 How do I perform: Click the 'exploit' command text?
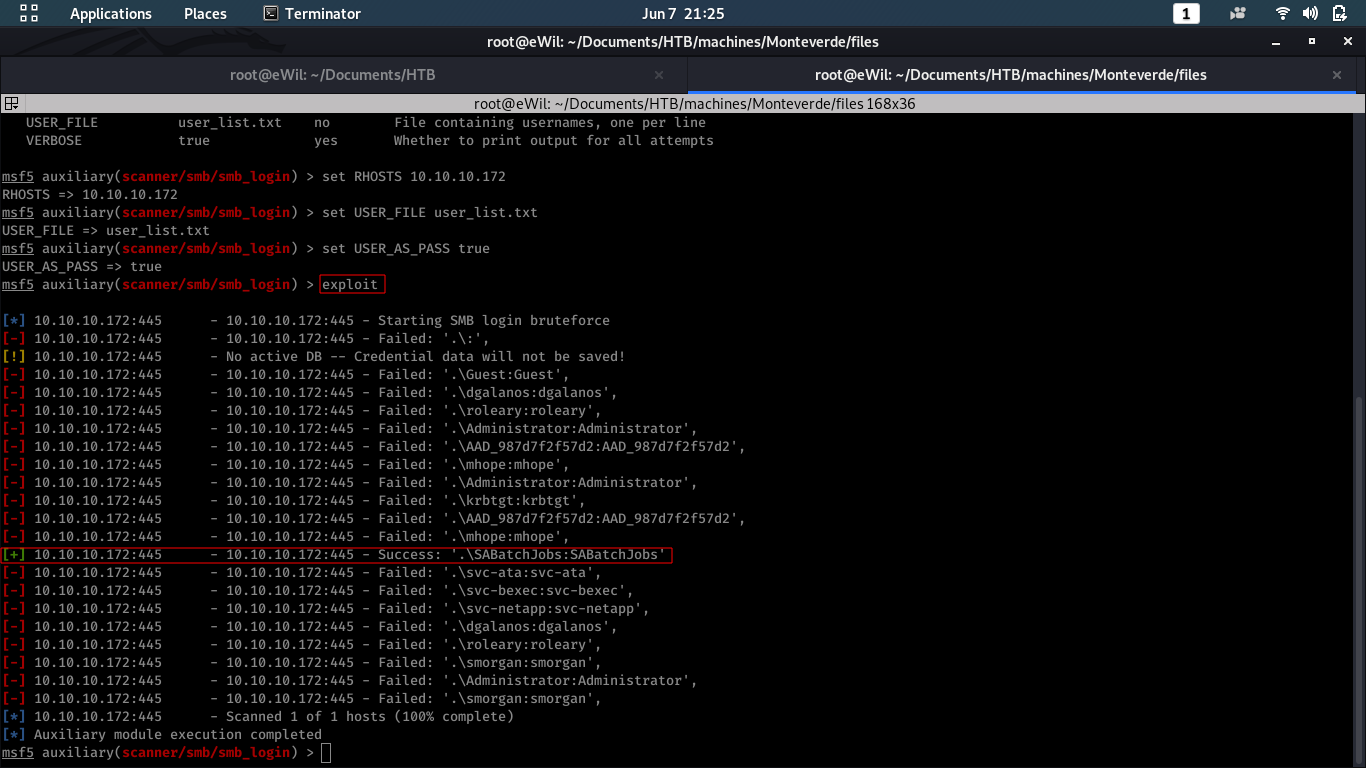[350, 285]
